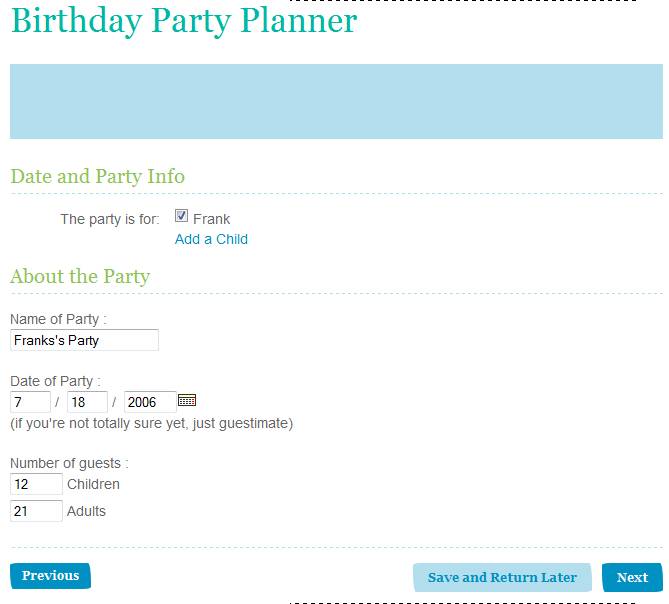This screenshot has height=604, width=669.
Task: Go back with the Previous button
Action: (50, 576)
